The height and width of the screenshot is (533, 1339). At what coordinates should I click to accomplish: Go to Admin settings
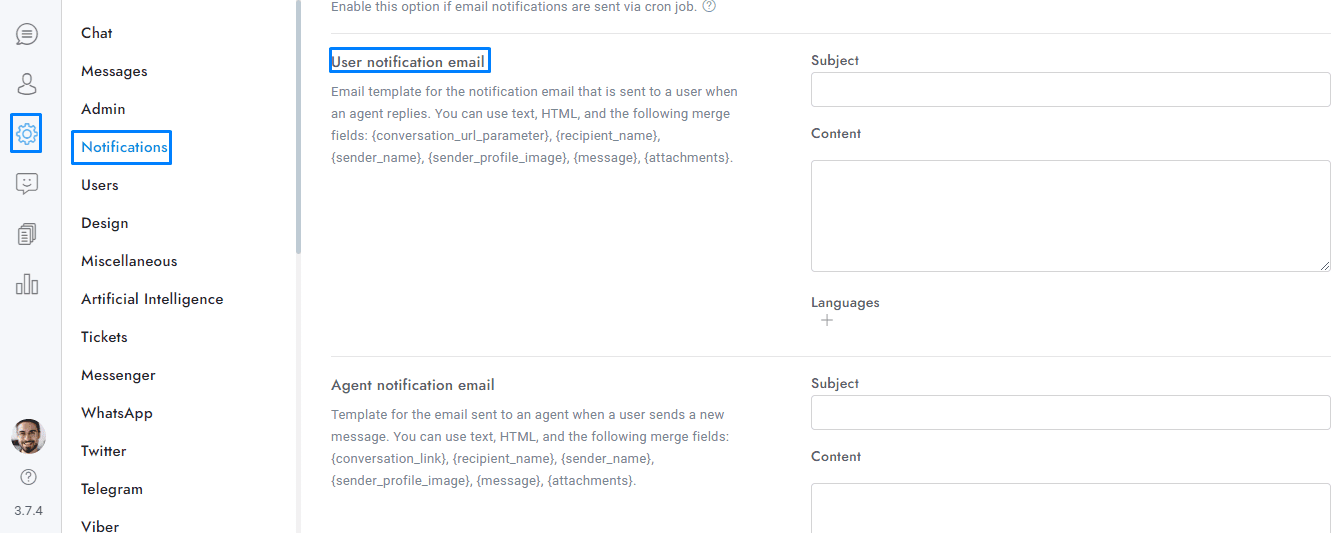(103, 109)
